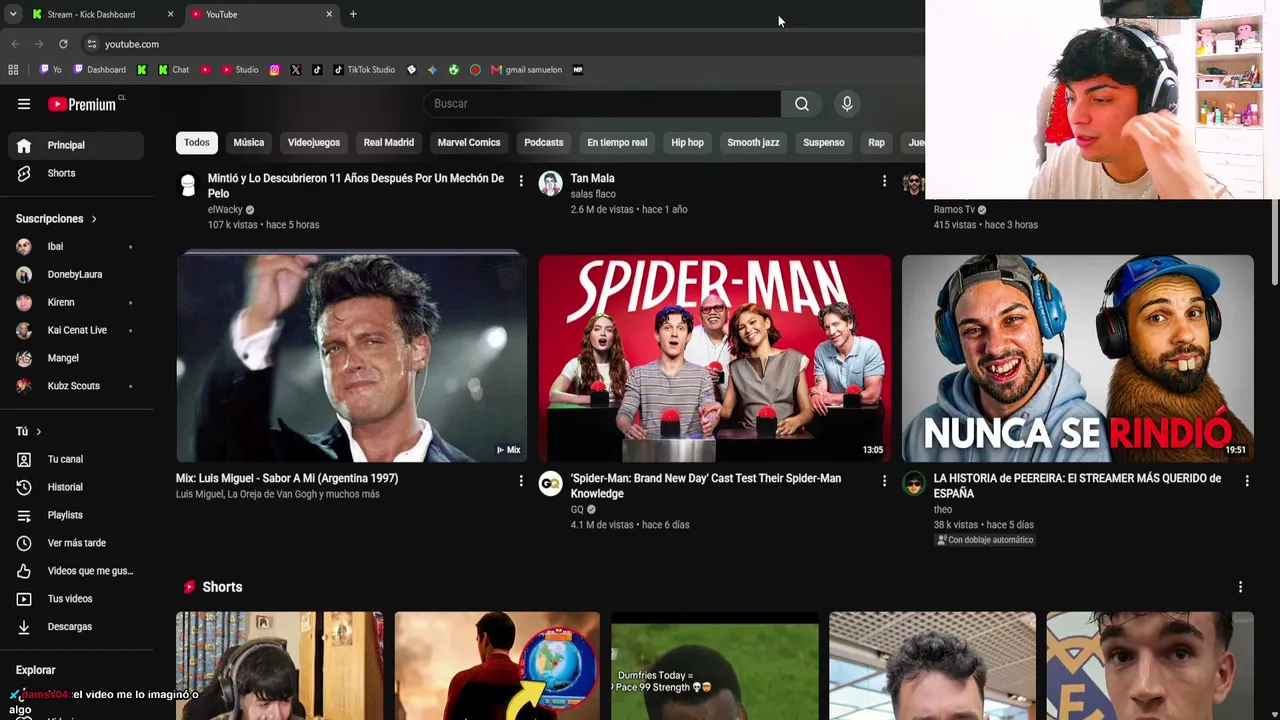Filter feed by Videojuegos chip
Screen dimensions: 1280x720
point(314,142)
